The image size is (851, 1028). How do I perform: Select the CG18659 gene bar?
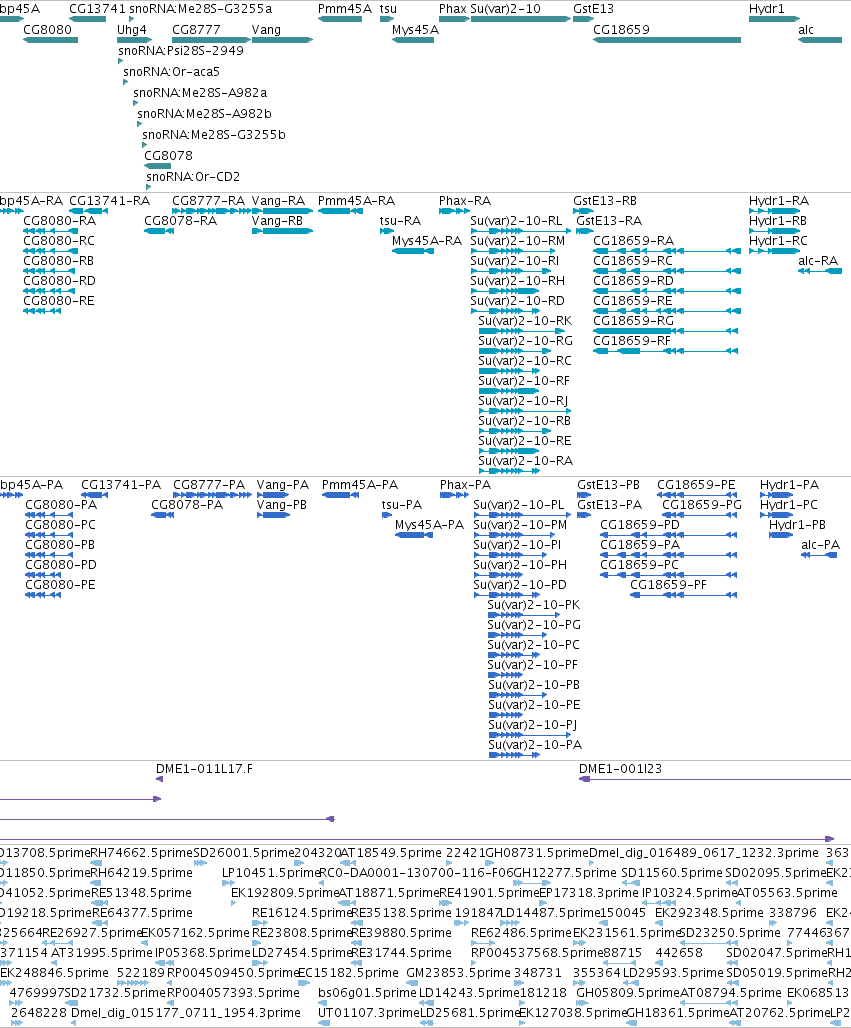coord(667,40)
